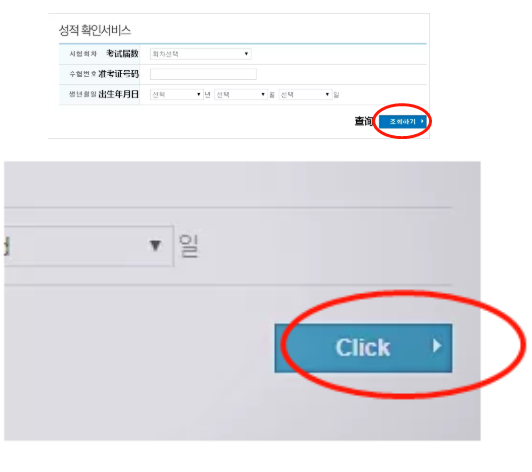Click the arrow of the exam session dropdown
532x472 pixels.
click(x=246, y=54)
